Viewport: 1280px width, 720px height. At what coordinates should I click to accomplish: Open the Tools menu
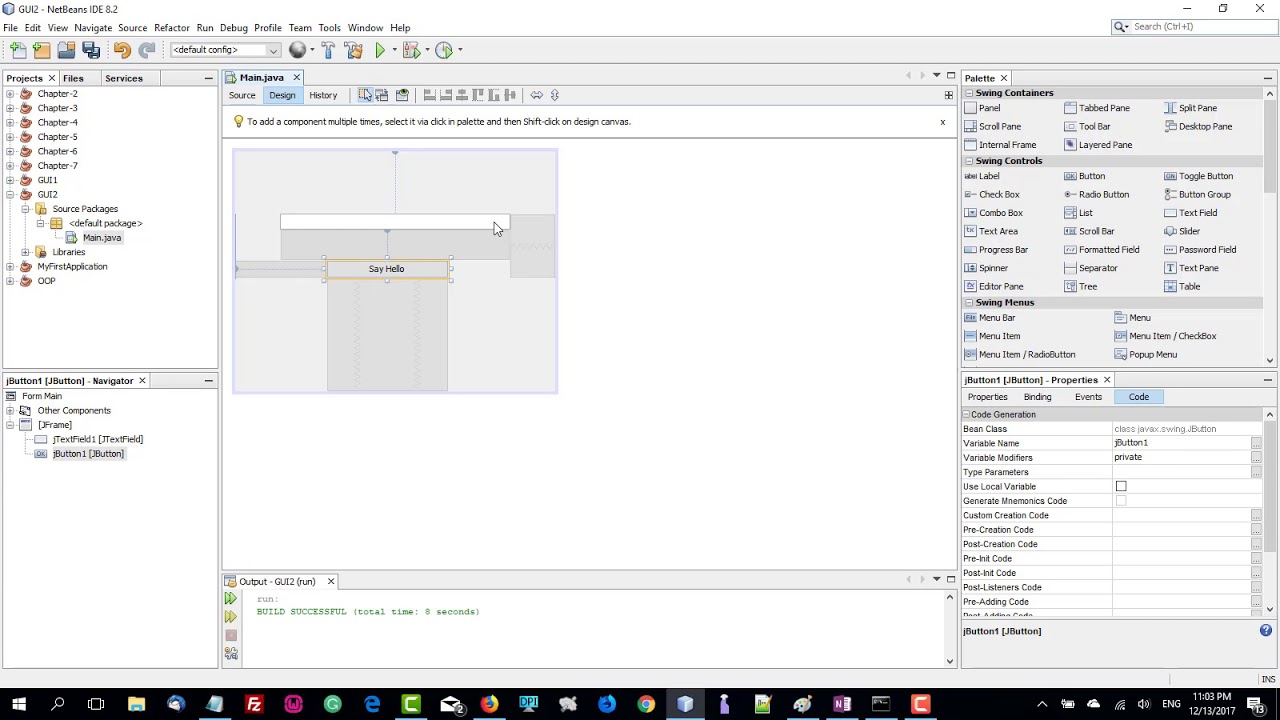click(x=329, y=28)
